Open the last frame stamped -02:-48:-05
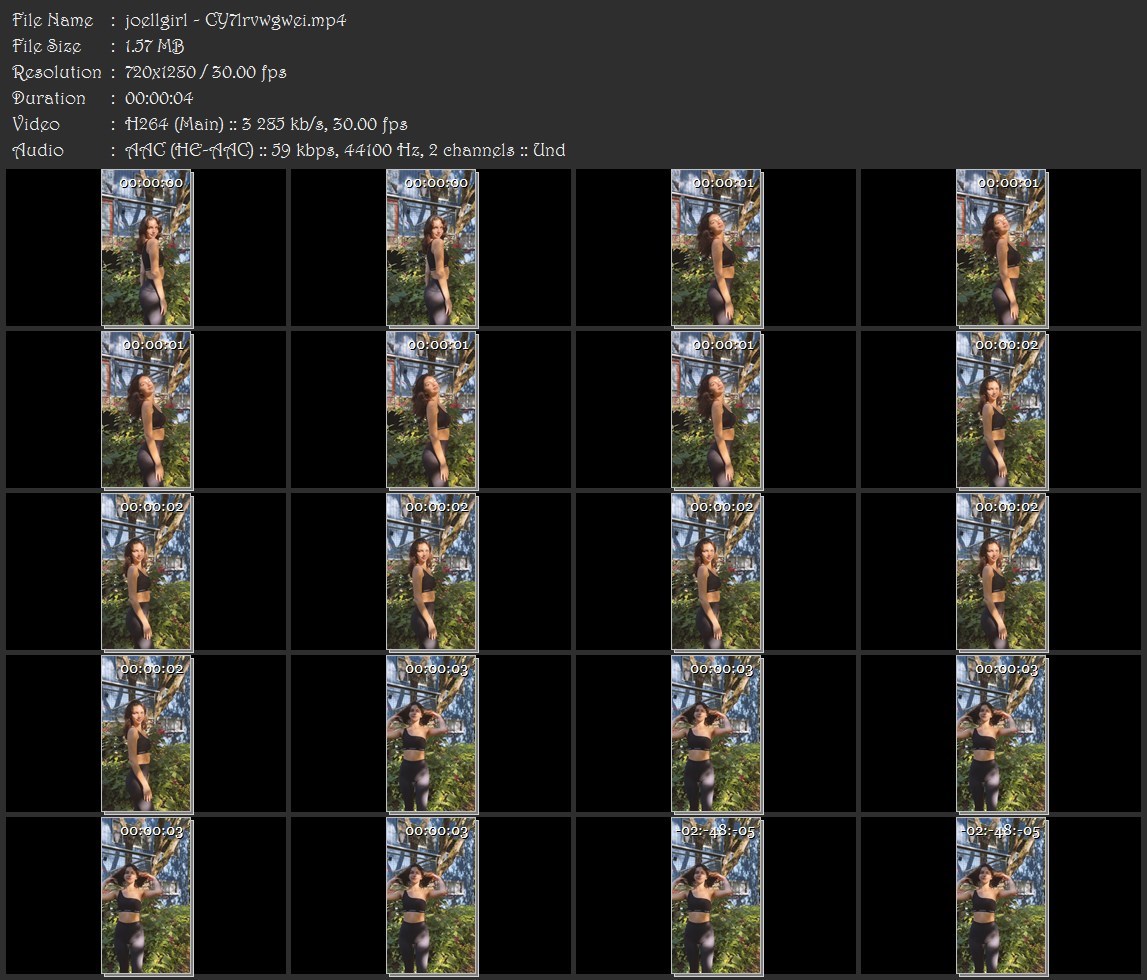 point(1001,897)
